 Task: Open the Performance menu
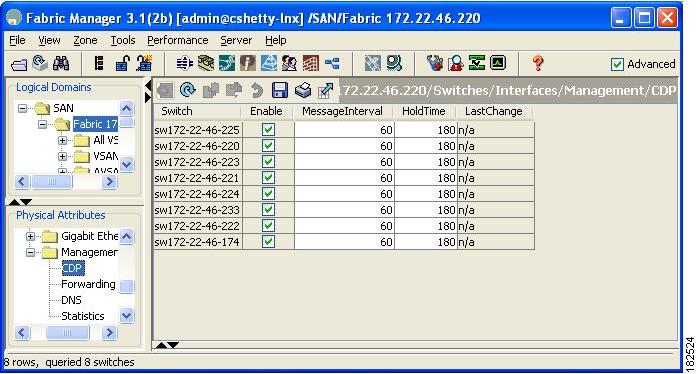[x=177, y=40]
